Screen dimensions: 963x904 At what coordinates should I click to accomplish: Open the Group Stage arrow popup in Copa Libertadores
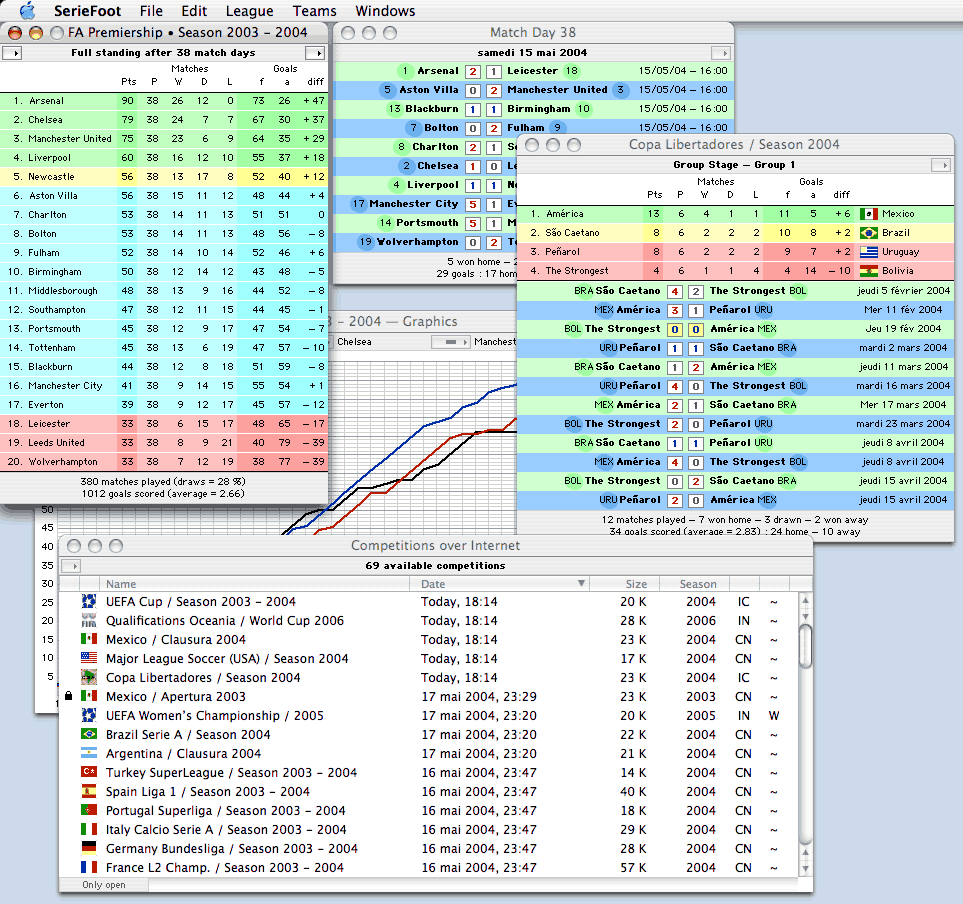coord(941,165)
